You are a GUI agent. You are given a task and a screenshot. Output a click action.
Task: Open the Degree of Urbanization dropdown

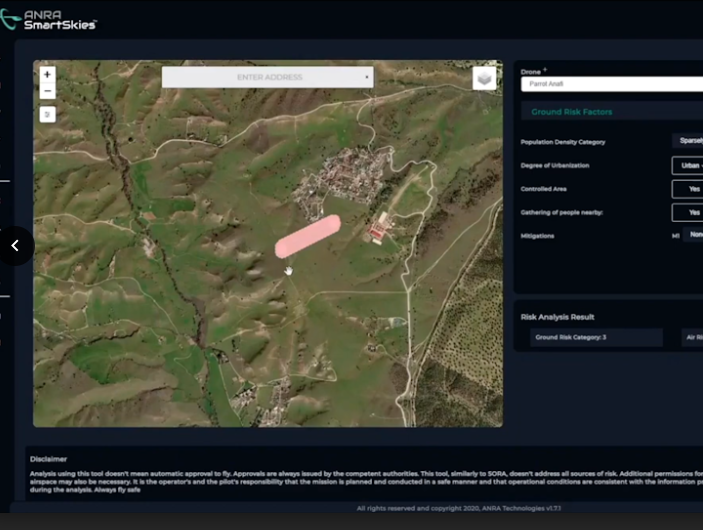pos(687,165)
